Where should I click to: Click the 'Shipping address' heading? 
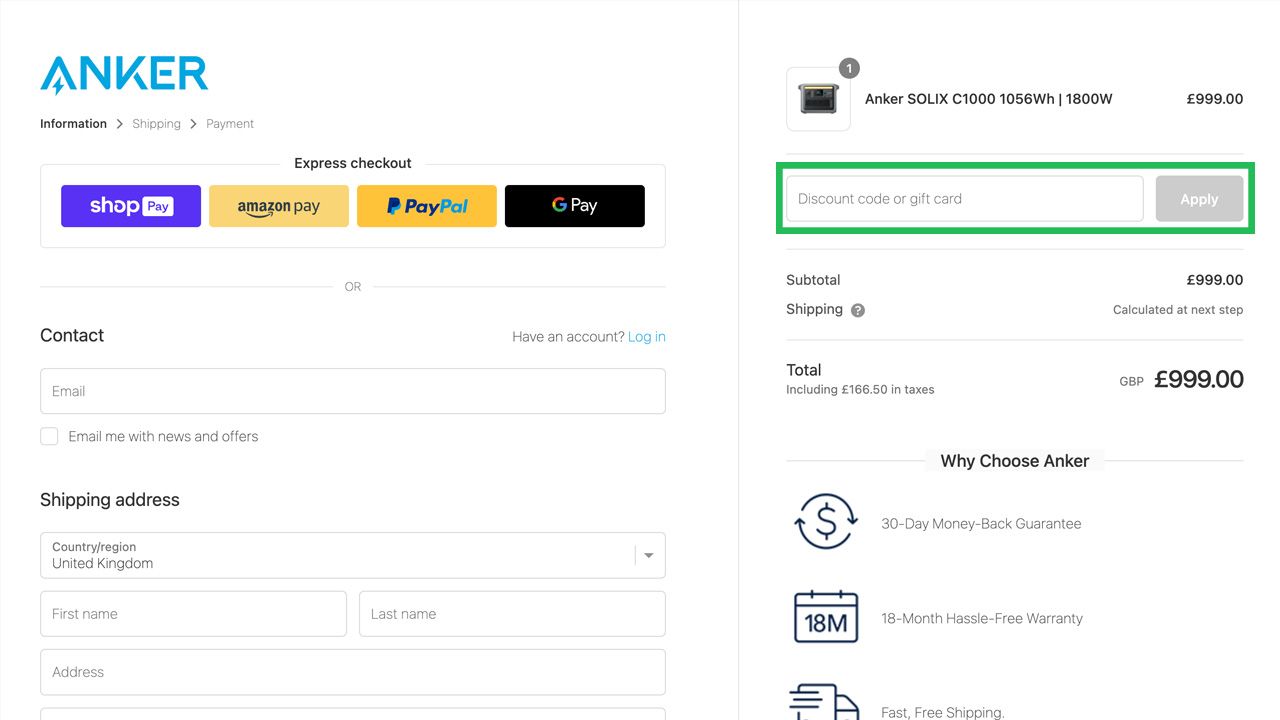[110, 500]
